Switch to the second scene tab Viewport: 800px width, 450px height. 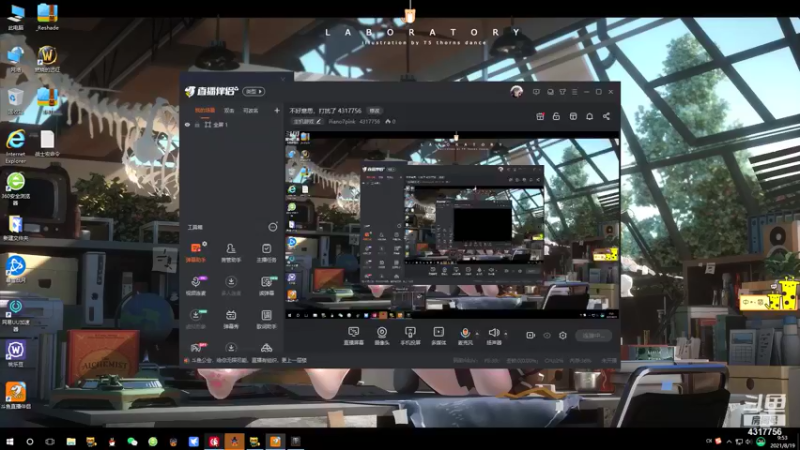(x=229, y=110)
